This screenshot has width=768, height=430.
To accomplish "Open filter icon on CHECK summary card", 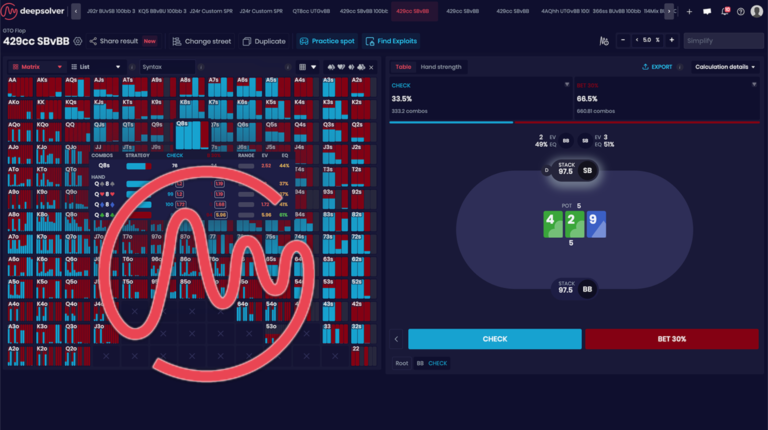I will coord(567,85).
